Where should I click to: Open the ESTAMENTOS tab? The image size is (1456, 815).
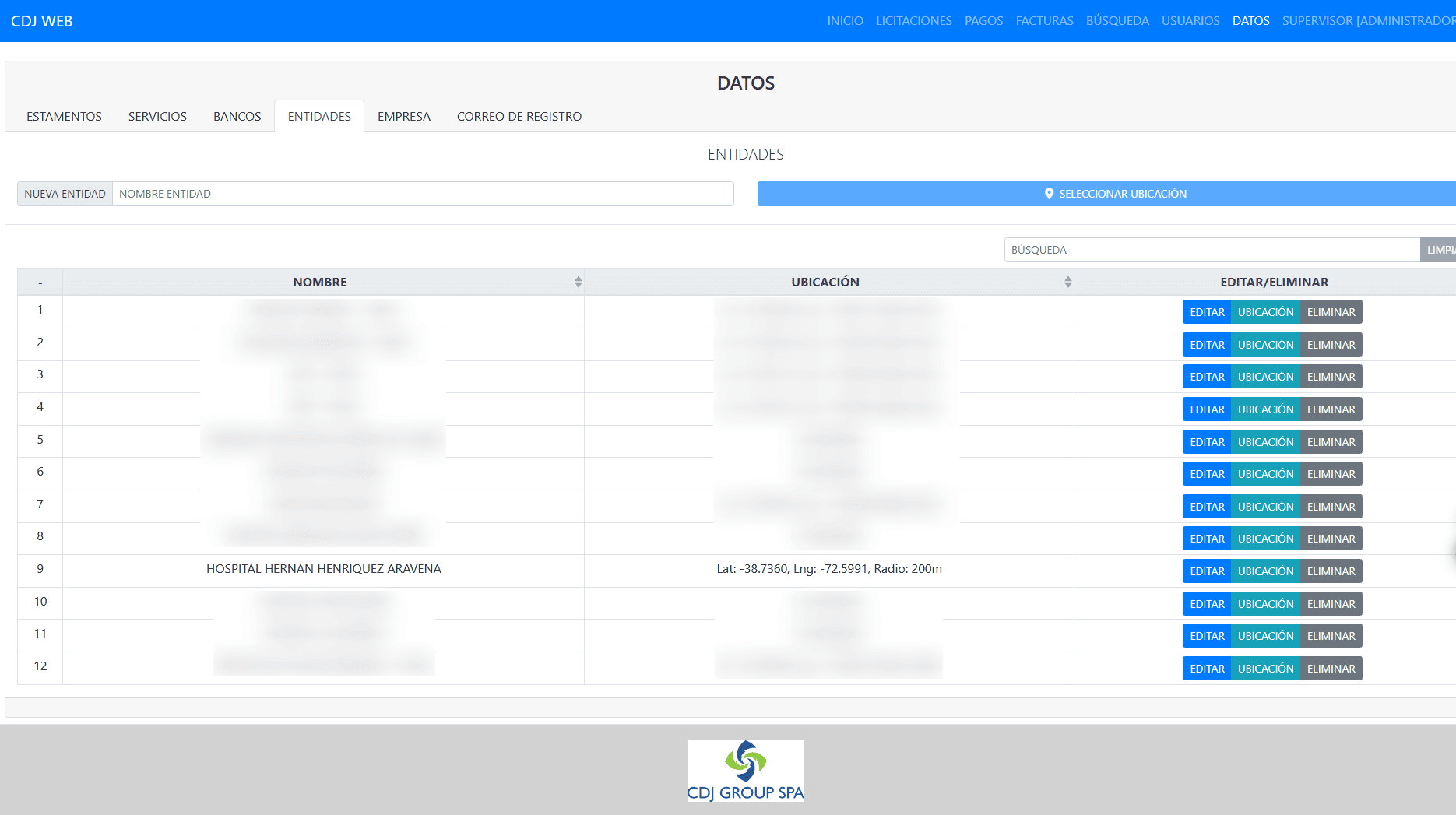pos(64,116)
